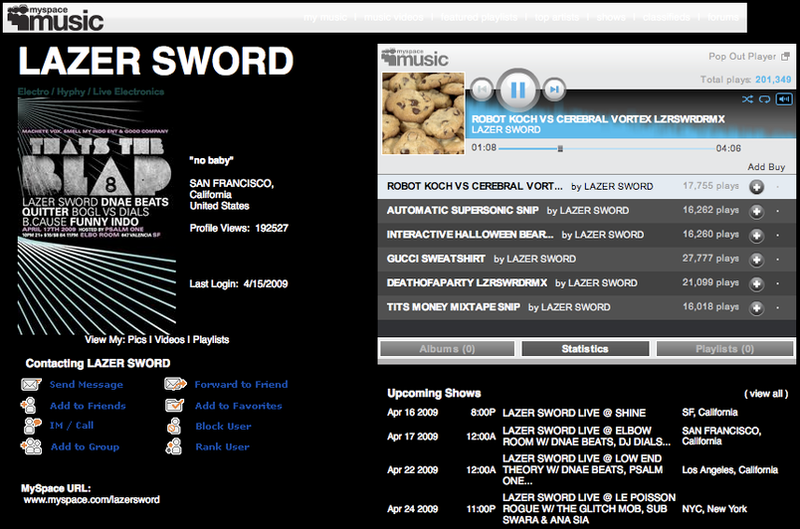800x529 pixels.
Task: Click the Rank User icon
Action: coord(174,446)
